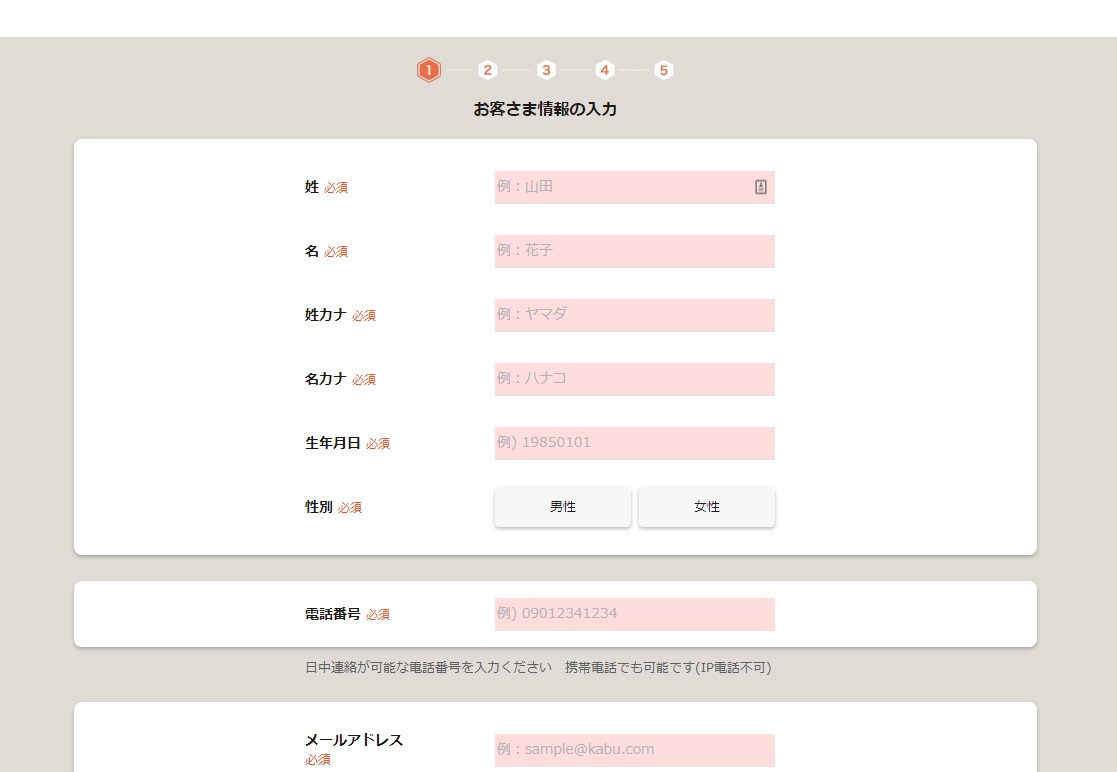Screen dimensions: 1117x772
Task: Click the 生年月日 birthdate input field
Action: pyautogui.click(x=634, y=443)
